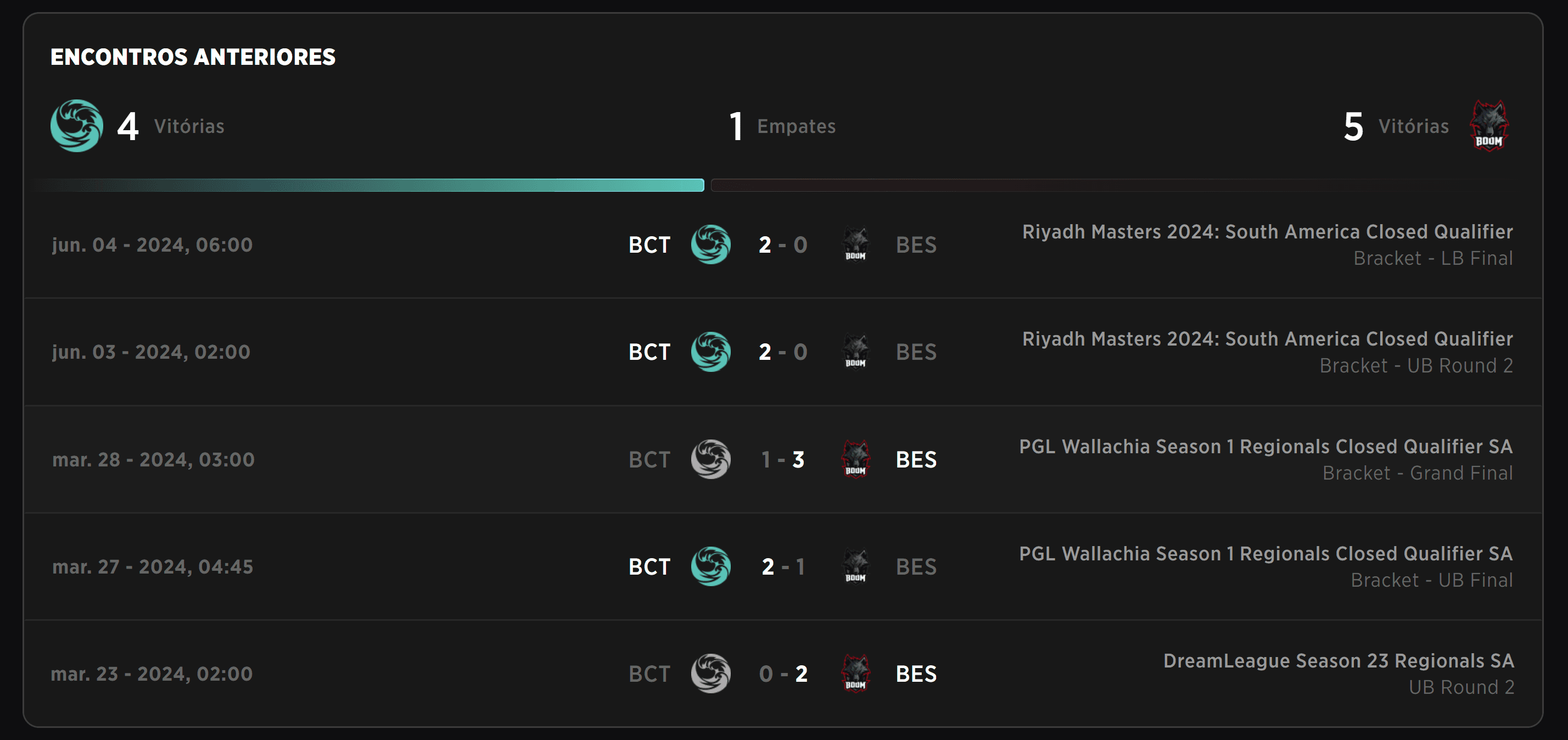Click Beastcoast logo in March 27 match
Screen dimensions: 1568x740
[x=710, y=566]
